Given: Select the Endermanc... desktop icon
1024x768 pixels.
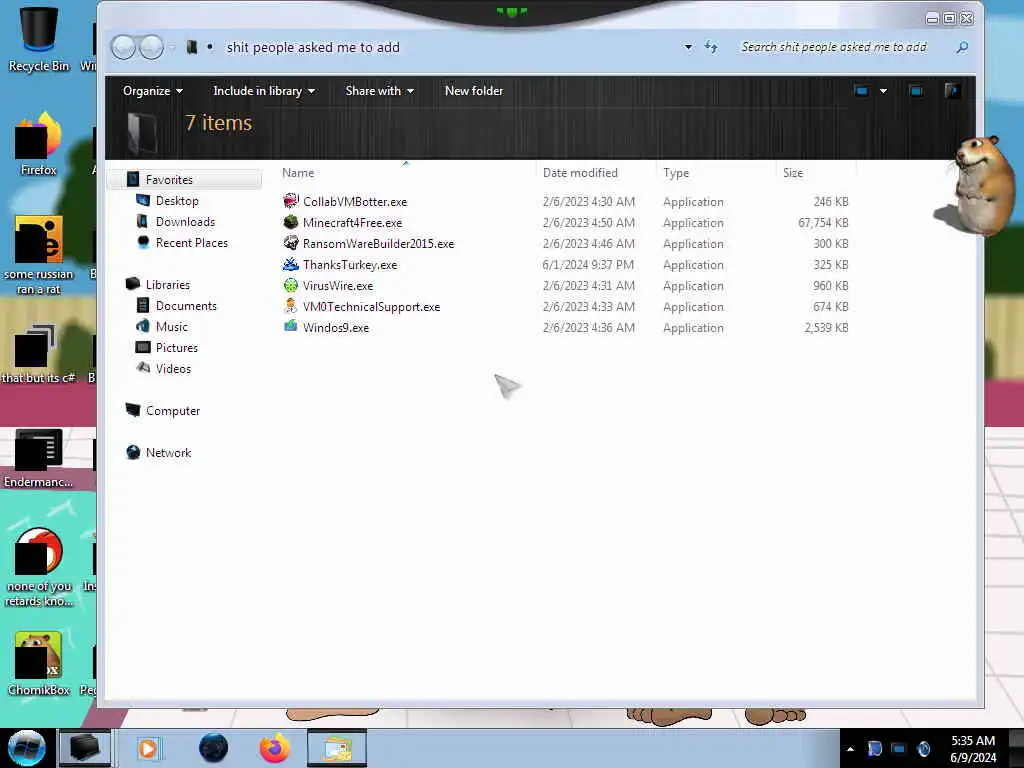Looking at the screenshot, I should (39, 458).
